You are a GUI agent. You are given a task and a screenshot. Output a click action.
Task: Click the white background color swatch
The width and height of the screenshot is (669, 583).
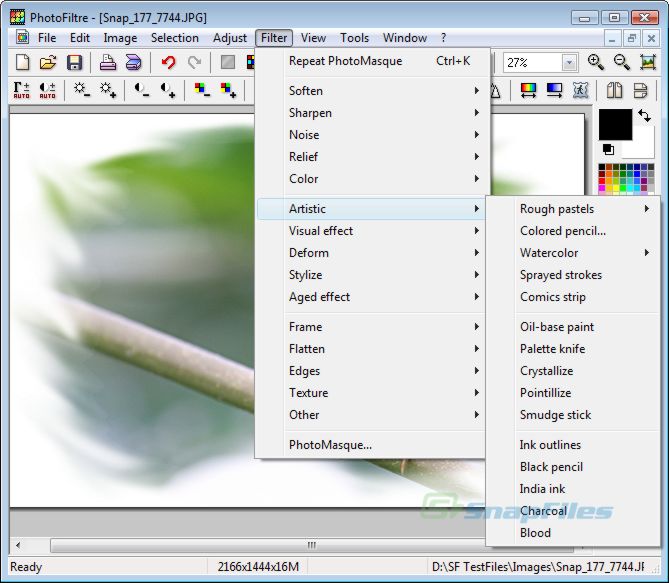[x=641, y=147]
